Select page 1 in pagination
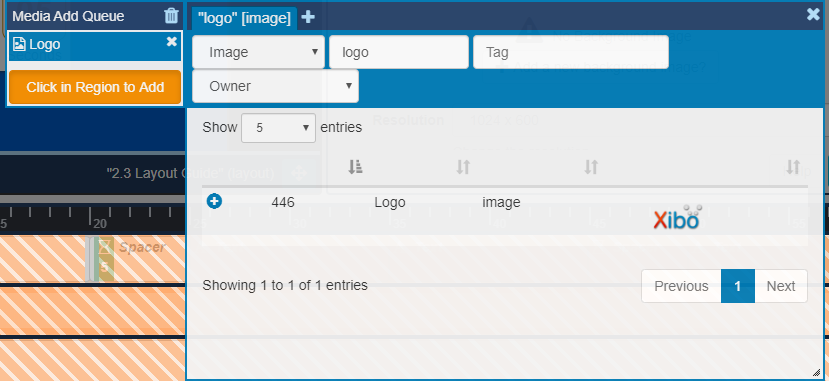The image size is (829, 381). pyautogui.click(x=738, y=286)
